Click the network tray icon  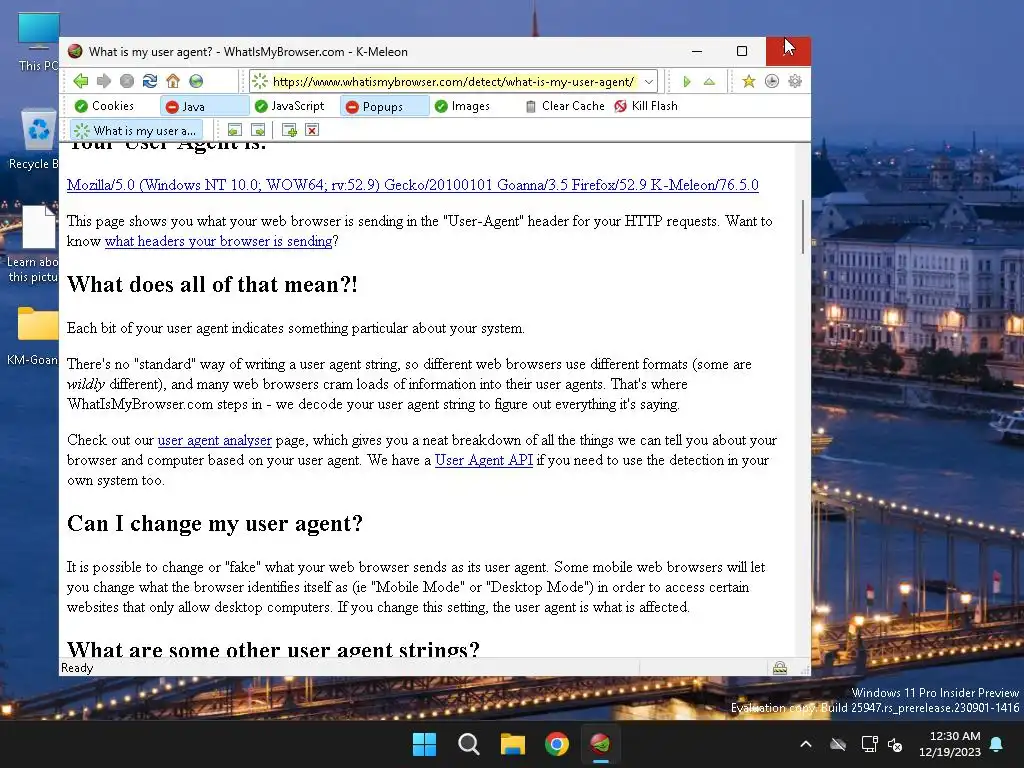pyautogui.click(x=869, y=744)
